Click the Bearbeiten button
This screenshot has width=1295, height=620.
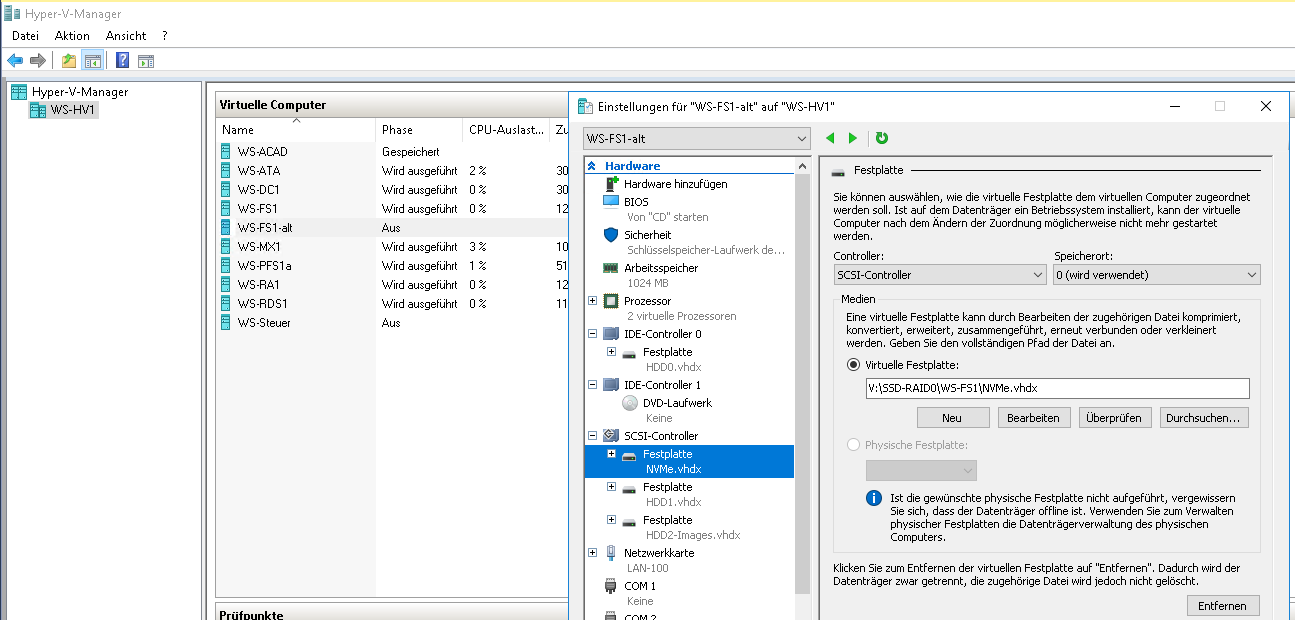1033,418
